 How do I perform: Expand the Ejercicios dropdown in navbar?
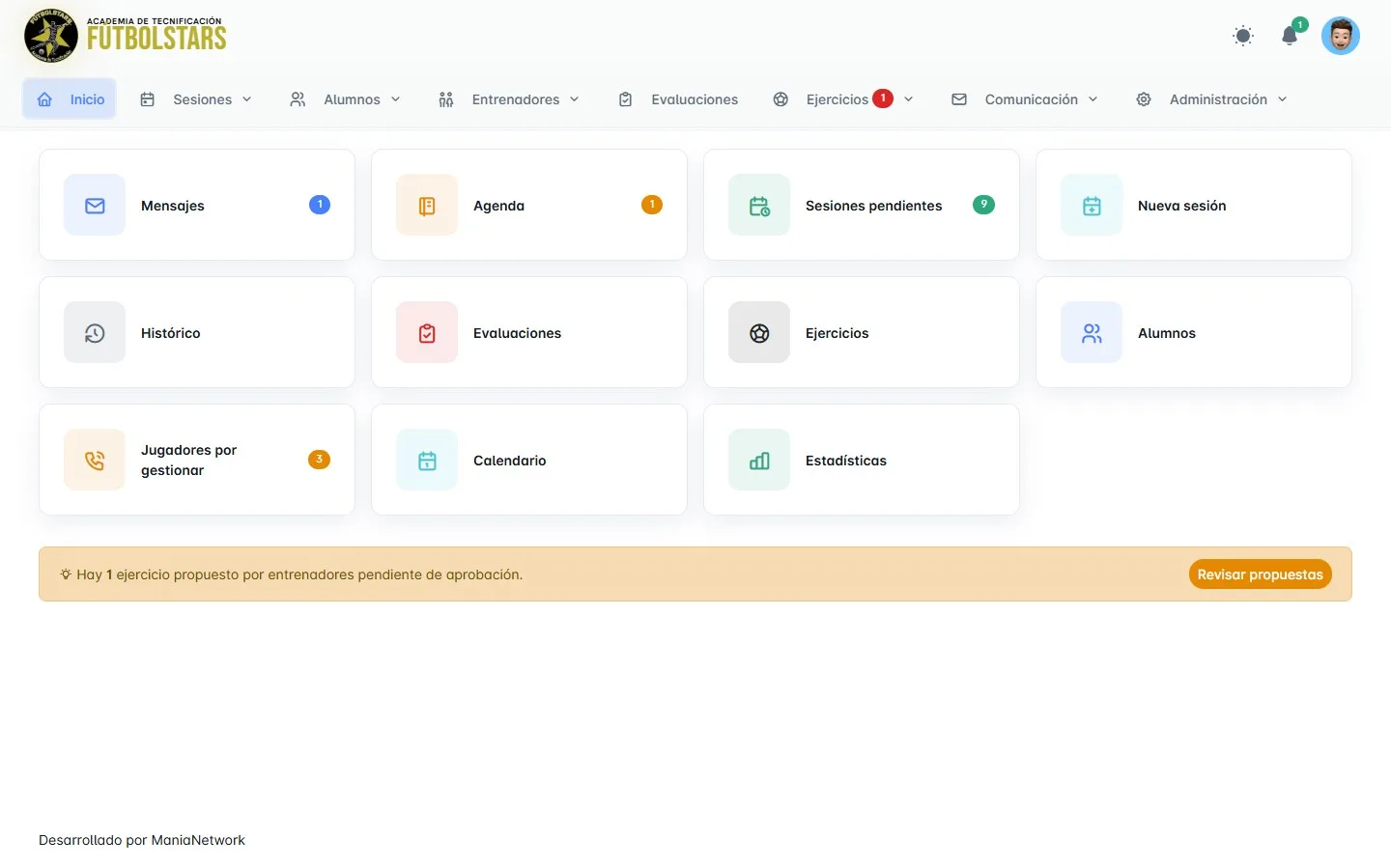tap(843, 99)
